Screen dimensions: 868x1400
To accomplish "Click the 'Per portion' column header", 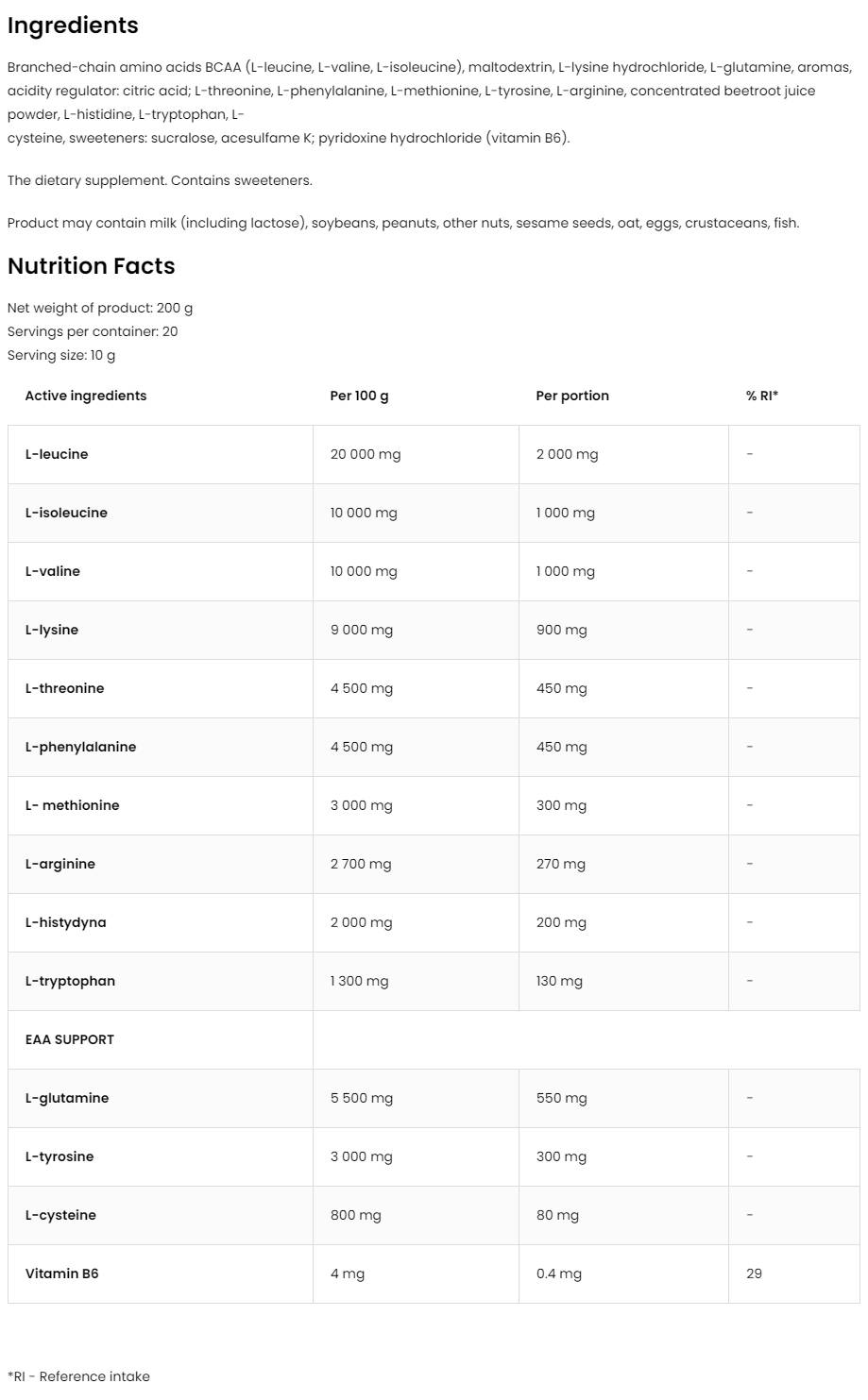I will (572, 396).
